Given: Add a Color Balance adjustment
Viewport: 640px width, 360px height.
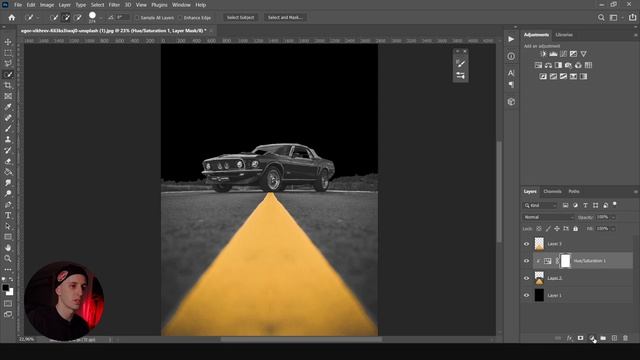Looking at the screenshot, I should coord(548,65).
